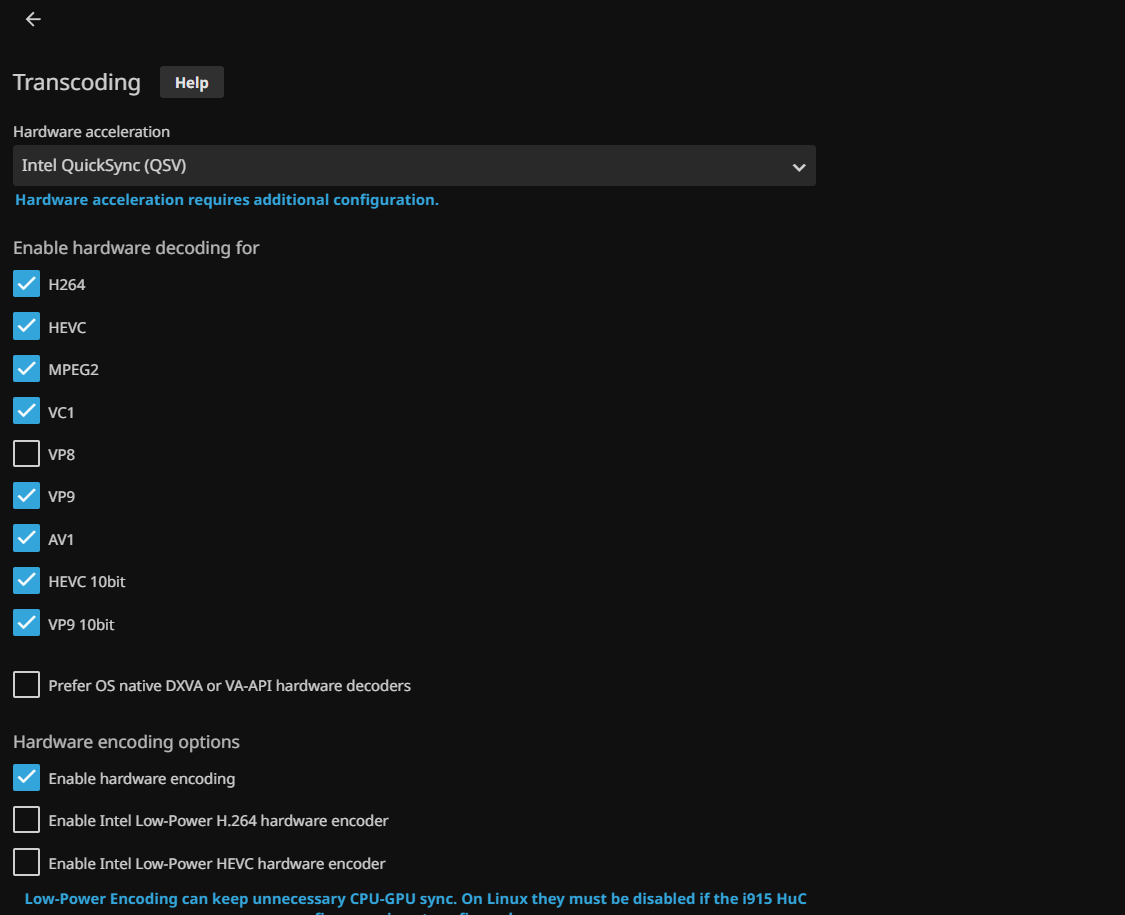Turn off Enable hardware encoding
1125x915 pixels.
pos(27,778)
